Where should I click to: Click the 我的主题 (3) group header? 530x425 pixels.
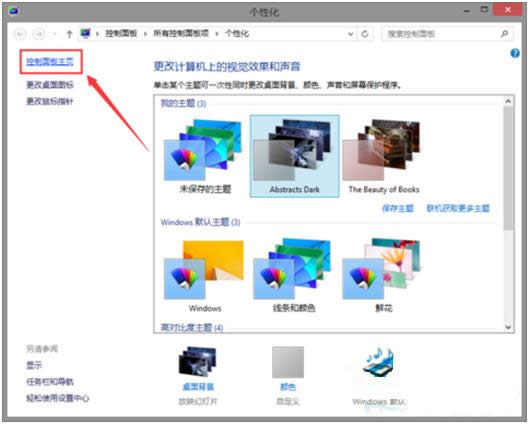(183, 103)
